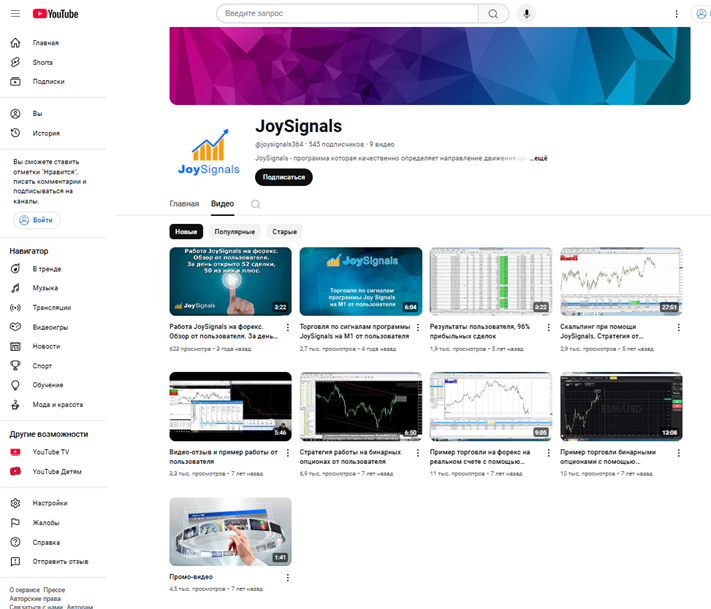Click the channel search magnifier icon
The width and height of the screenshot is (711, 609).
[x=256, y=204]
